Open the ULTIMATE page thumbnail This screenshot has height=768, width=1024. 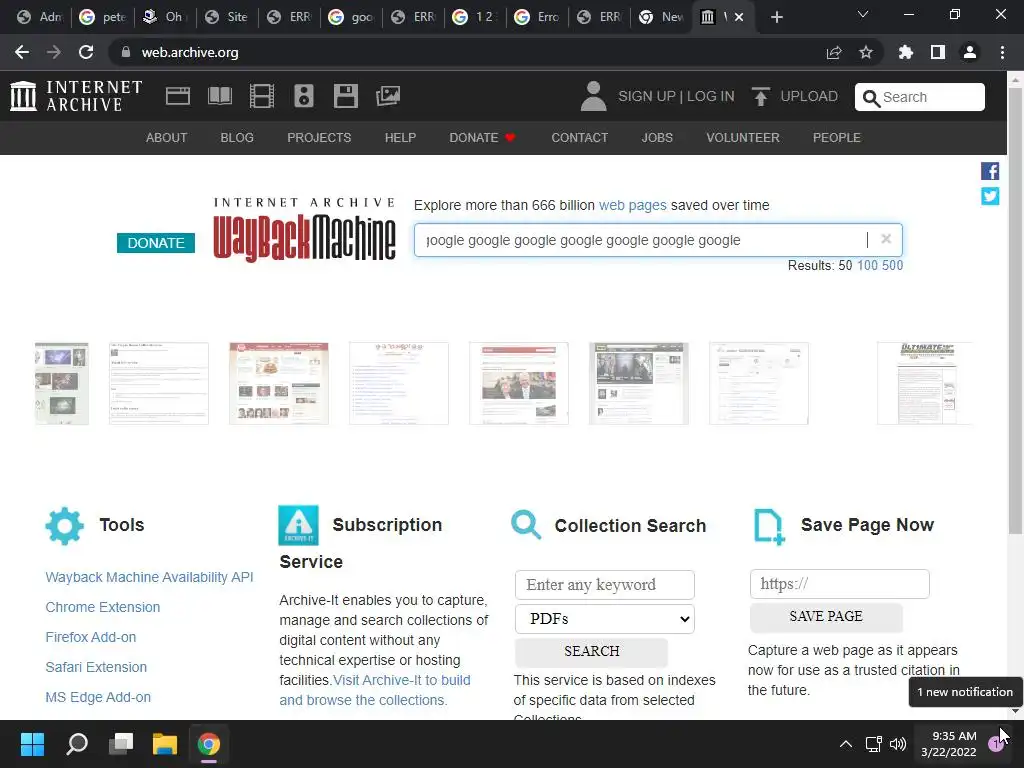[925, 383]
